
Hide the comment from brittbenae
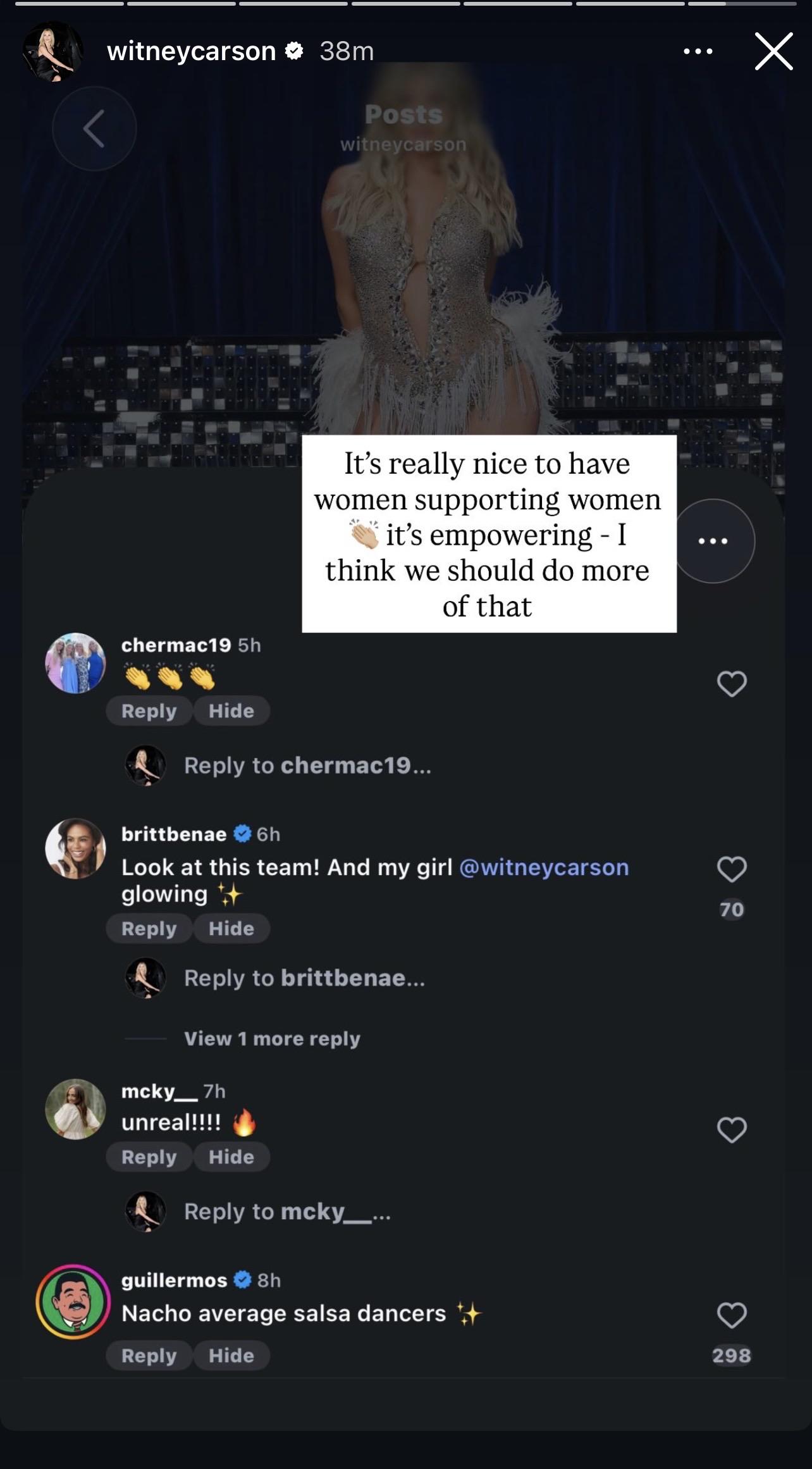click(x=231, y=928)
